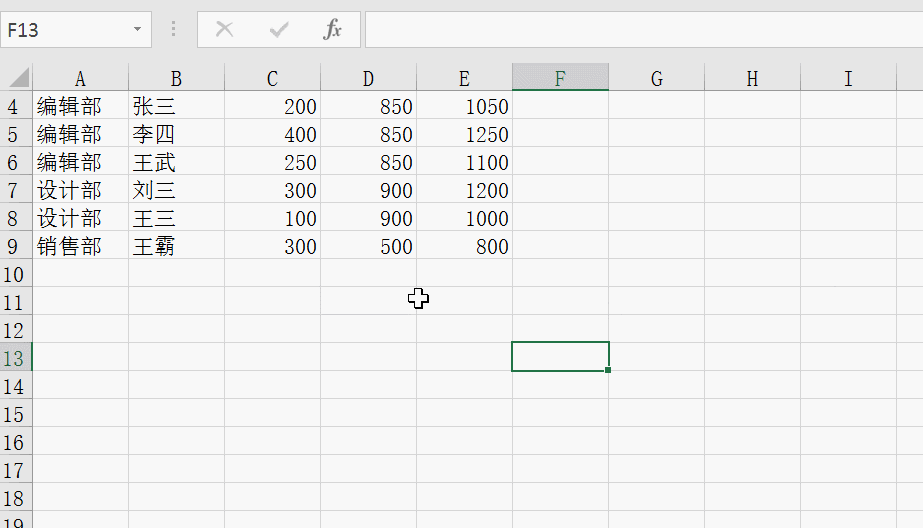Click cell containing 王霸
The image size is (923, 528).
[176, 247]
